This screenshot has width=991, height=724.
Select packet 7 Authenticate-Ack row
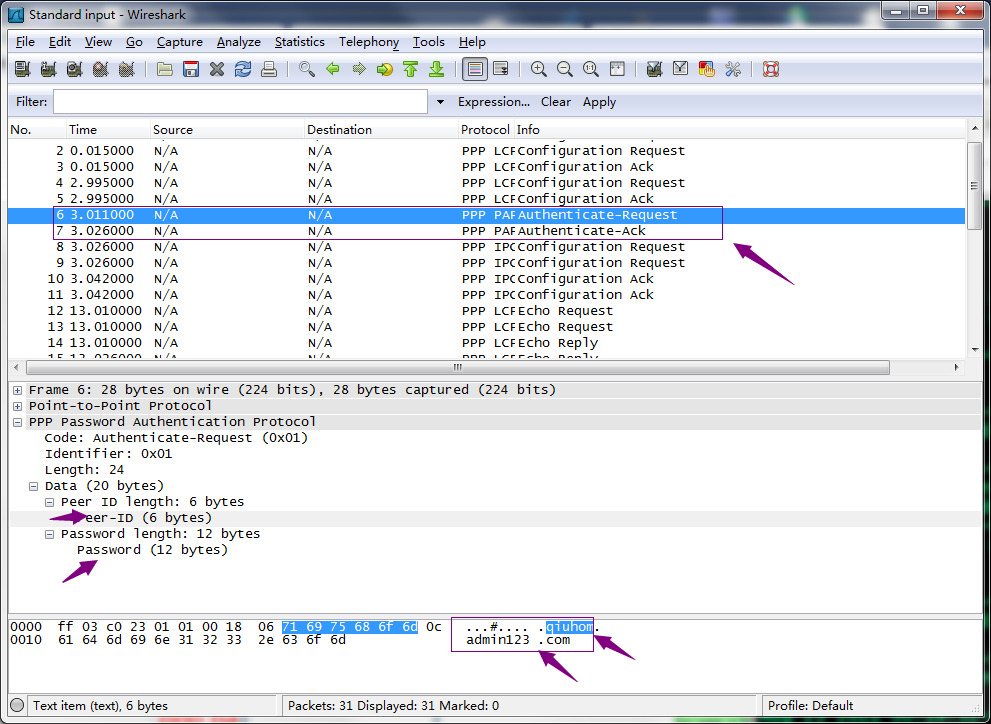point(487,231)
